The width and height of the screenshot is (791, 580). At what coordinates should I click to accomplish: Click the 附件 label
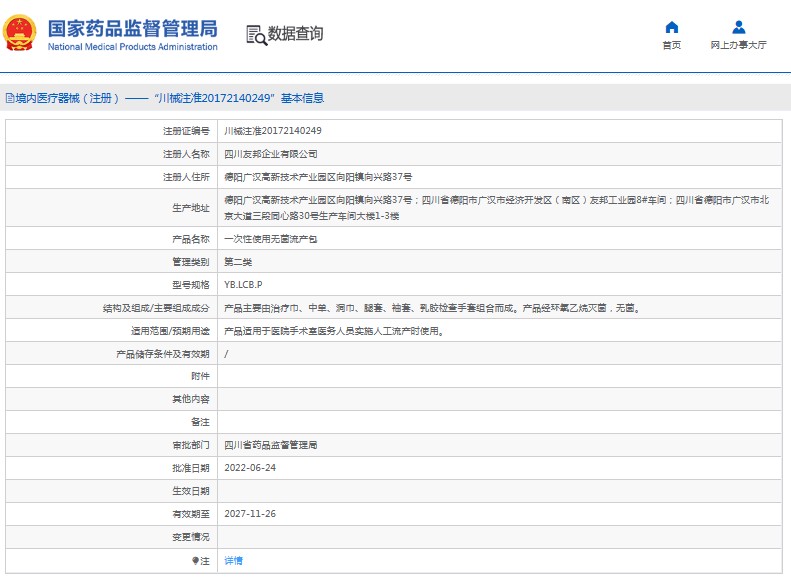coord(200,376)
